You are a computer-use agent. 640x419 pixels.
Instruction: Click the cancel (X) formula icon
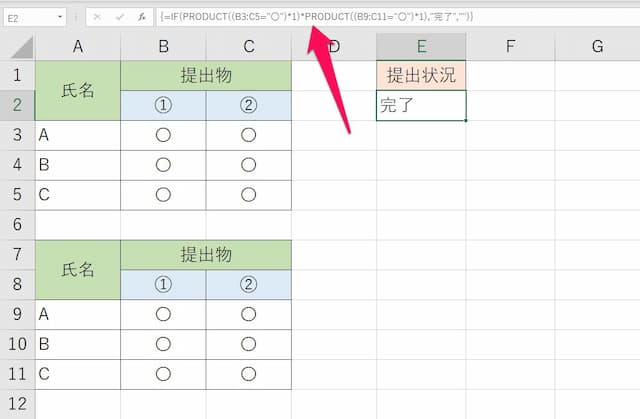(96, 17)
